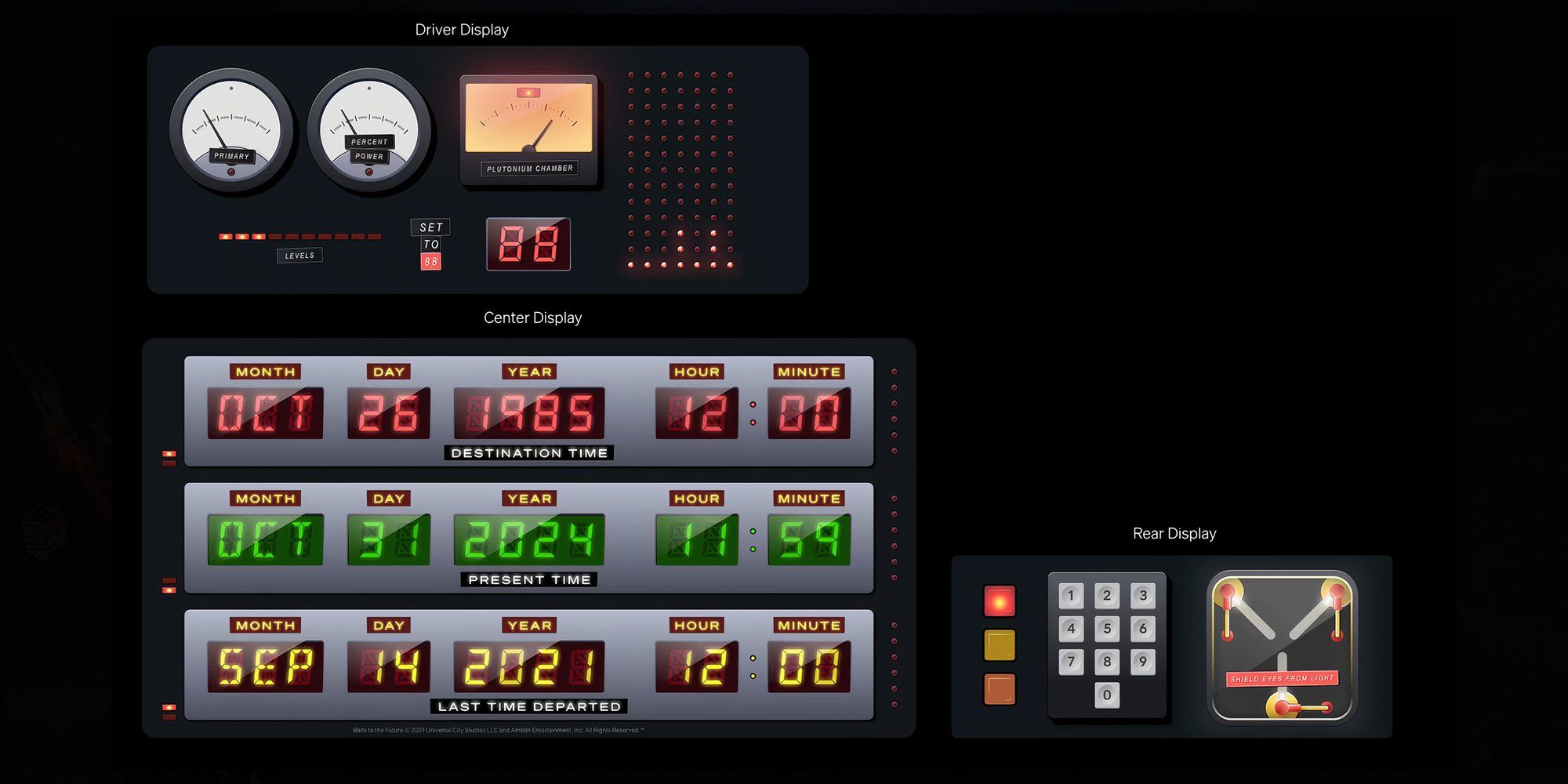1568x784 pixels.
Task: Select last departed hour 12 display
Action: click(697, 667)
